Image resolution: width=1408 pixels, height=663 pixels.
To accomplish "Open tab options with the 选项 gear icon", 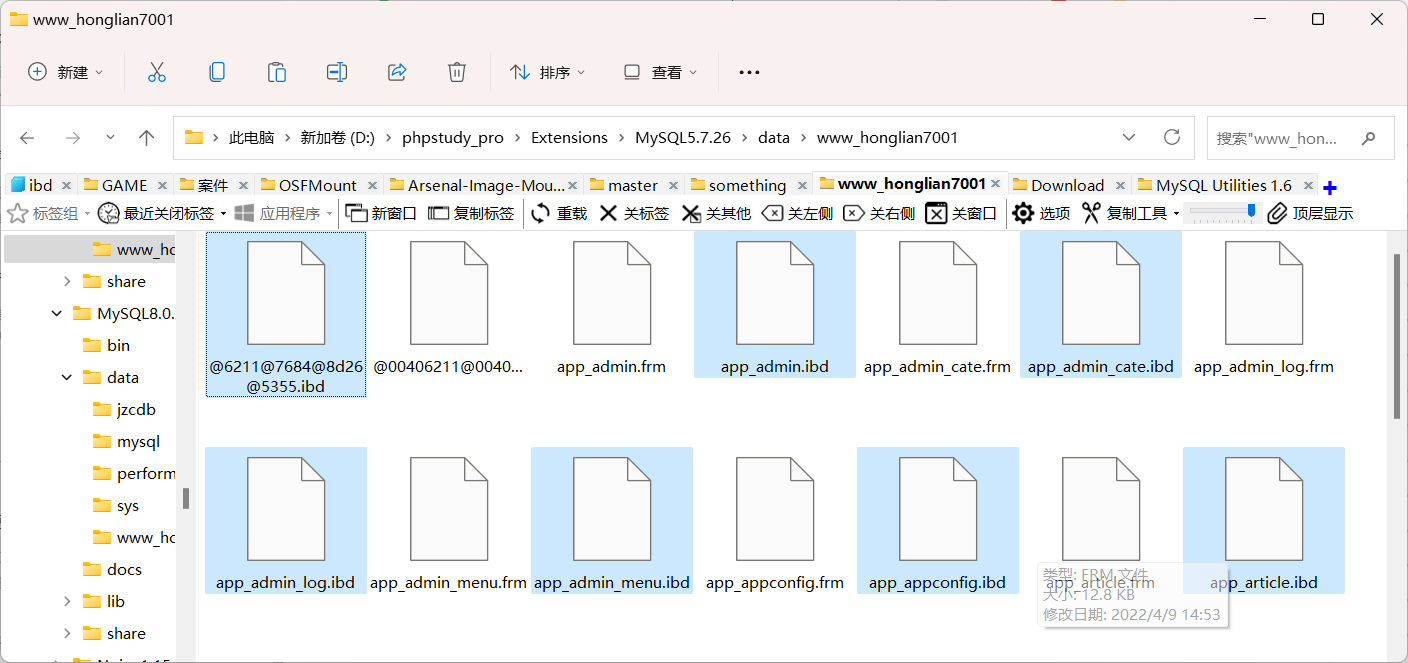I will (x=1040, y=212).
